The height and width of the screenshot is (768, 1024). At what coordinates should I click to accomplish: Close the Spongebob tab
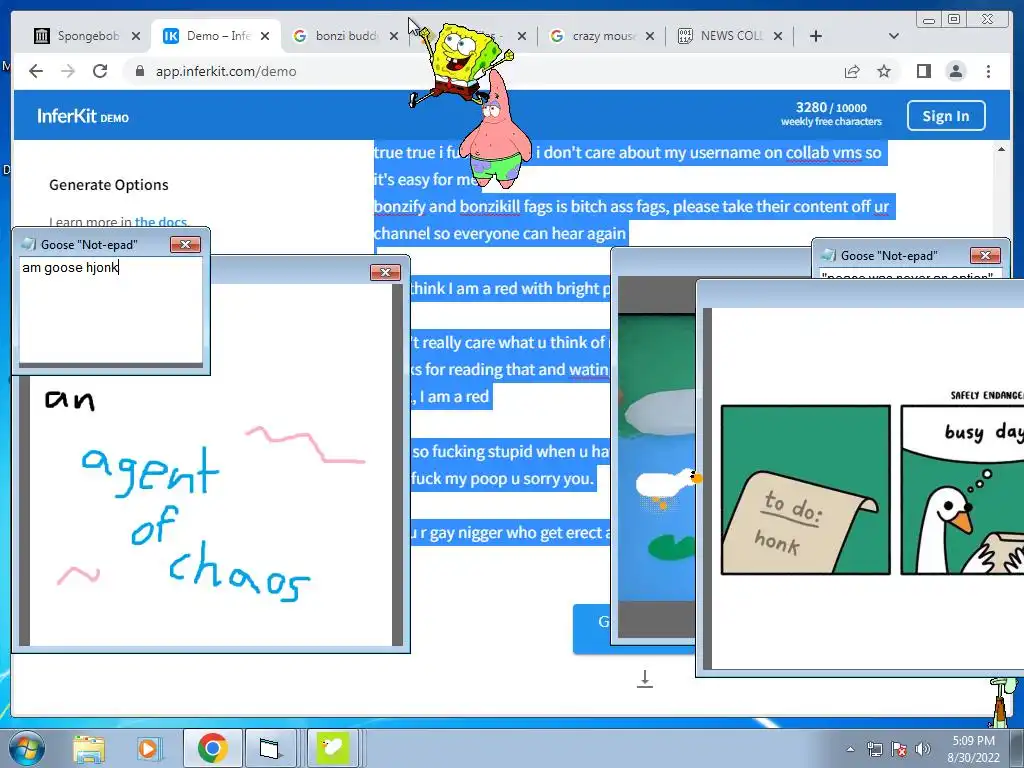pos(136,36)
